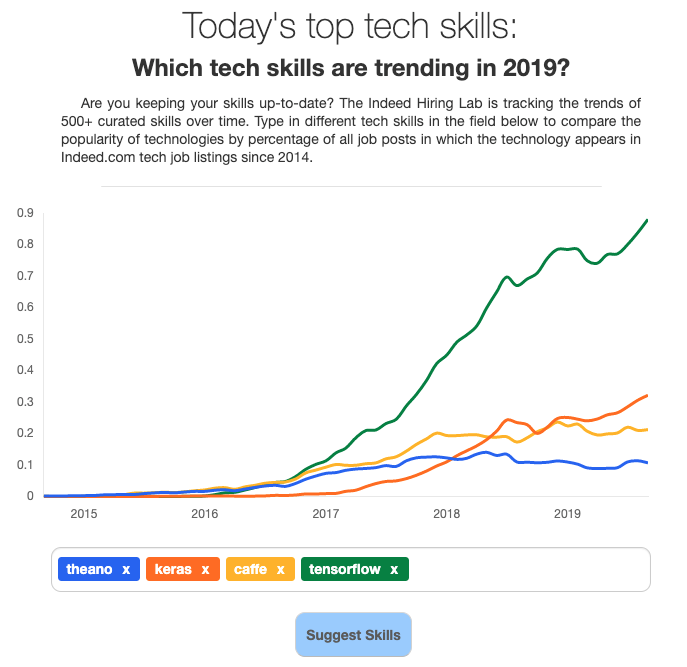This screenshot has height=667, width=687.
Task: Remove the keras tag via its x
Action: 205,569
